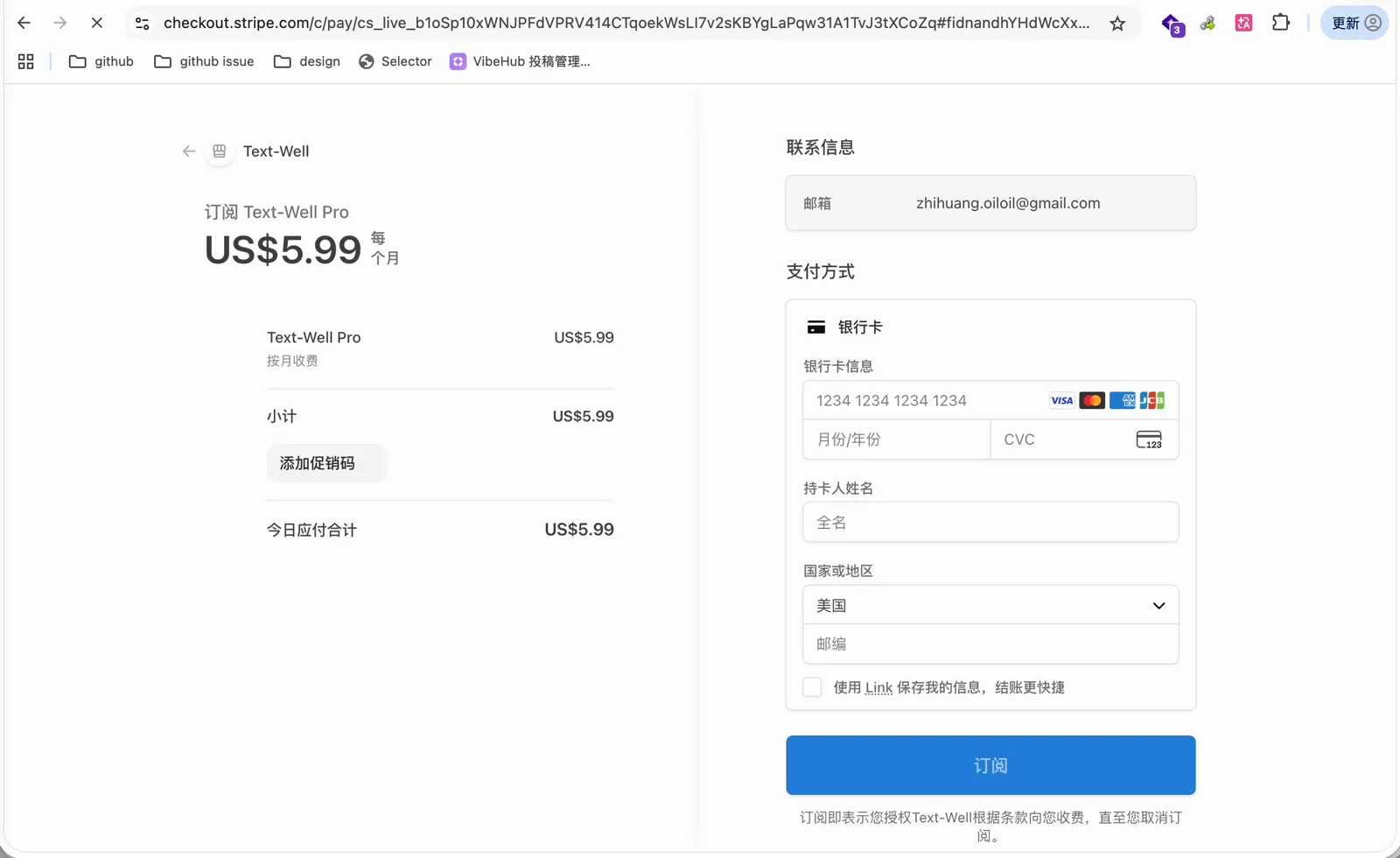Click the Text-Well store icon
Viewport: 1400px width, 858px height.
[220, 151]
